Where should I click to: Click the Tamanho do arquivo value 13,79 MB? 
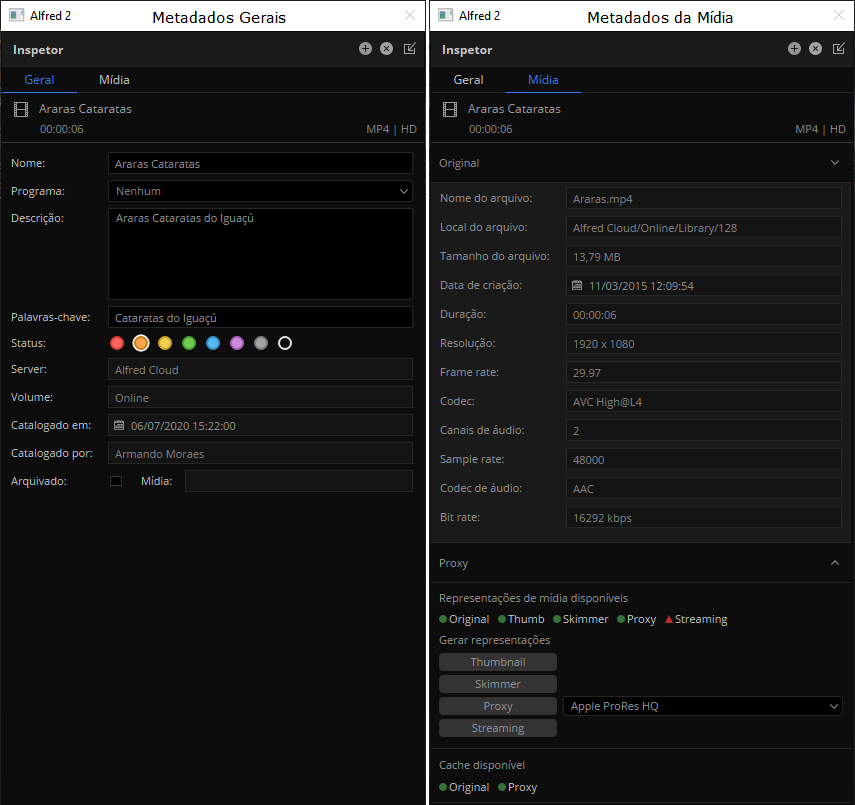pyautogui.click(x=704, y=256)
